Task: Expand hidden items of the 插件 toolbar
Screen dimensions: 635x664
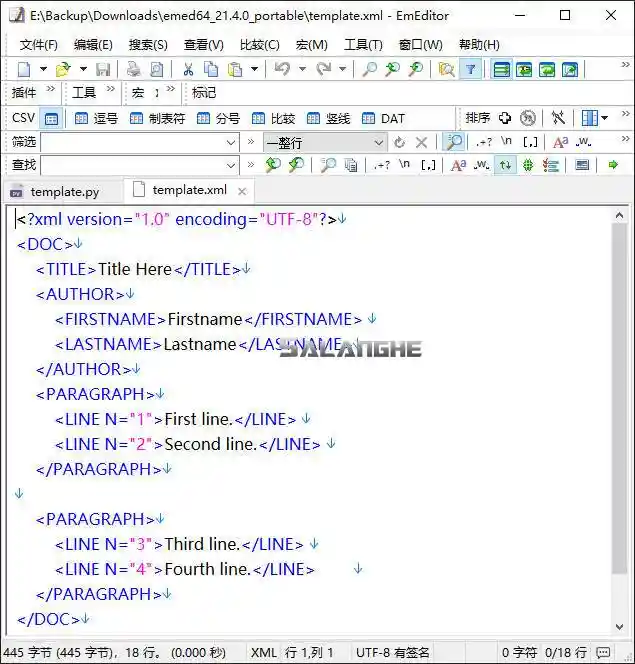Action: pos(50,89)
